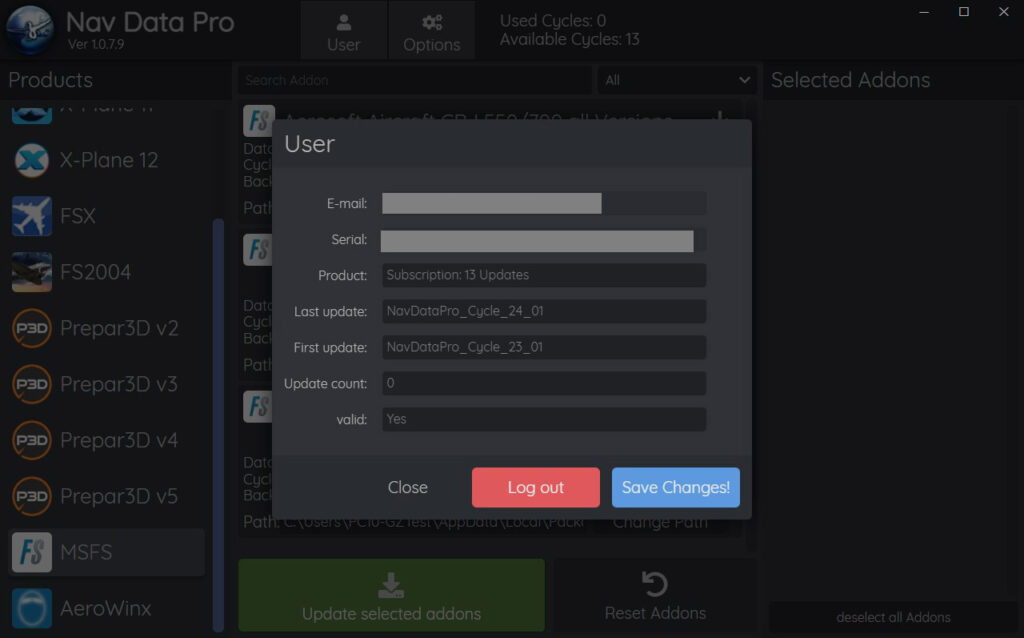1024x638 pixels.
Task: Select the Prepar3D v4 icon
Action: tap(31, 440)
